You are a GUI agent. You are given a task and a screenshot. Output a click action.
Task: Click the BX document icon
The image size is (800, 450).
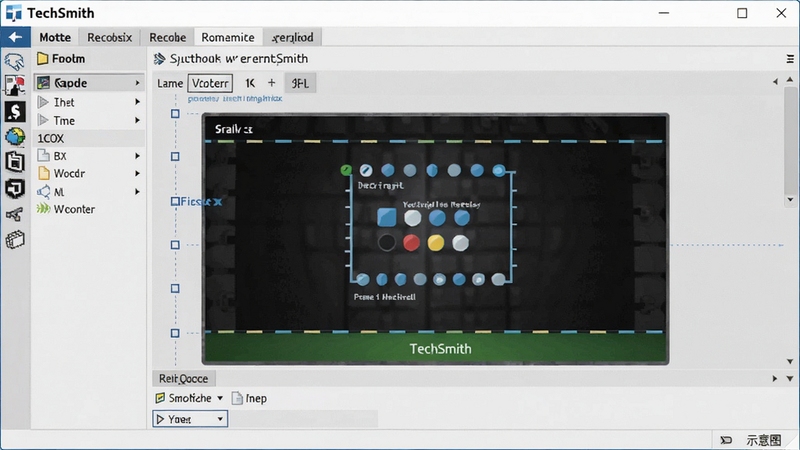pos(44,155)
